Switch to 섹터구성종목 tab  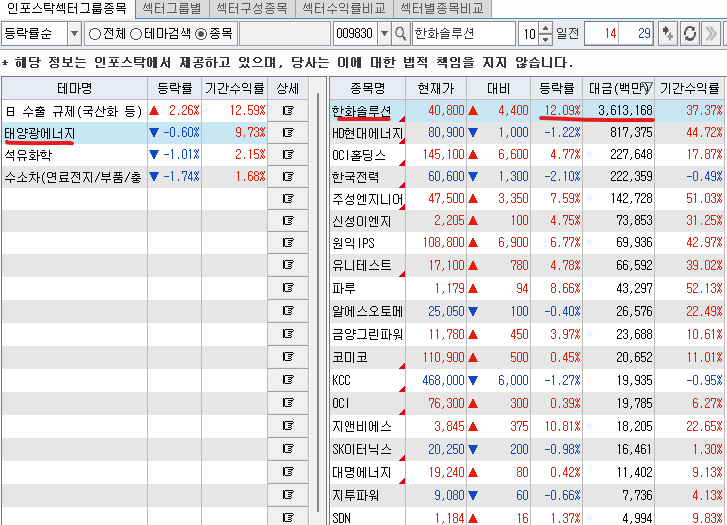point(252,8)
